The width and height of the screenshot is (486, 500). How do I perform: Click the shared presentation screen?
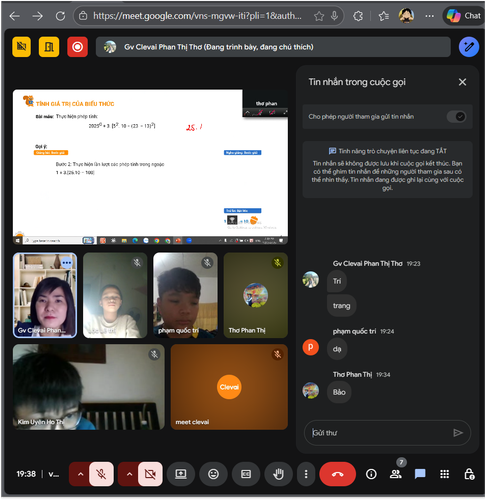click(150, 167)
